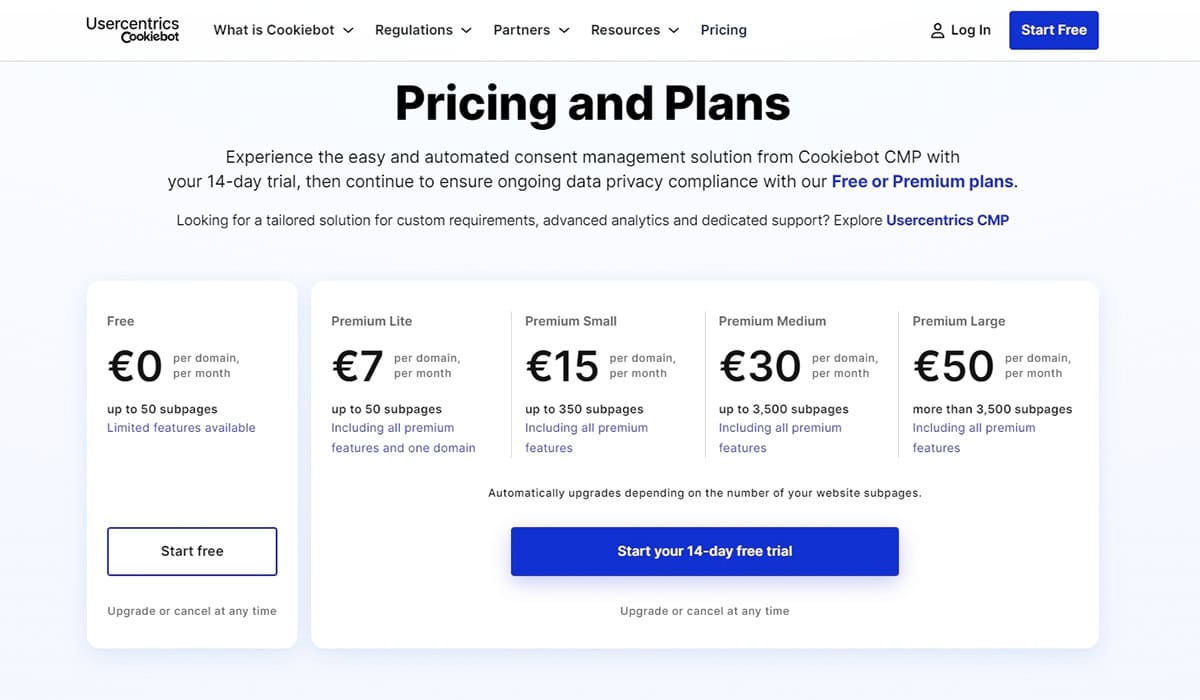
Task: Expand the What is Cookiebot chevron
Action: click(x=348, y=30)
